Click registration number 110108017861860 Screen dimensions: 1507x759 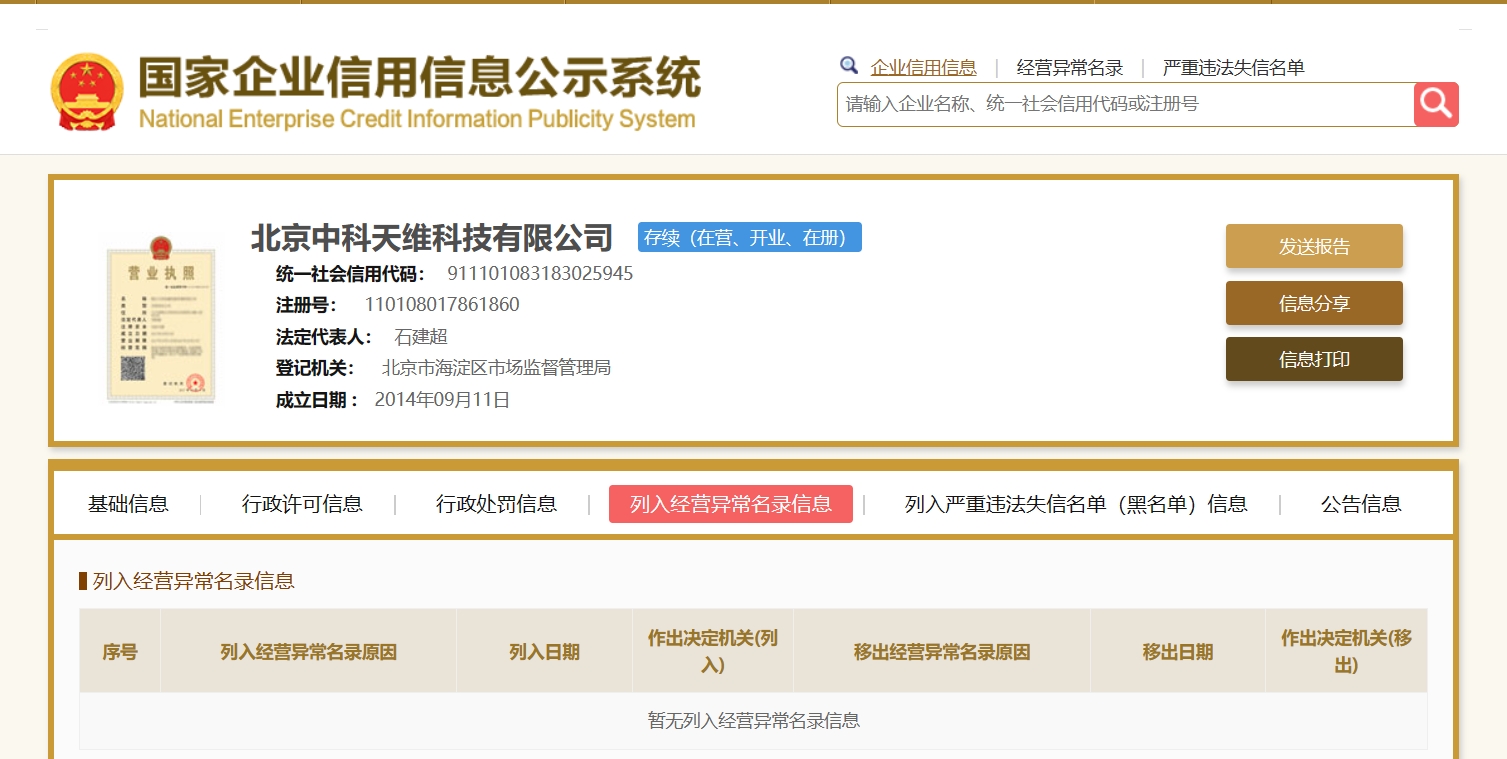point(442,305)
